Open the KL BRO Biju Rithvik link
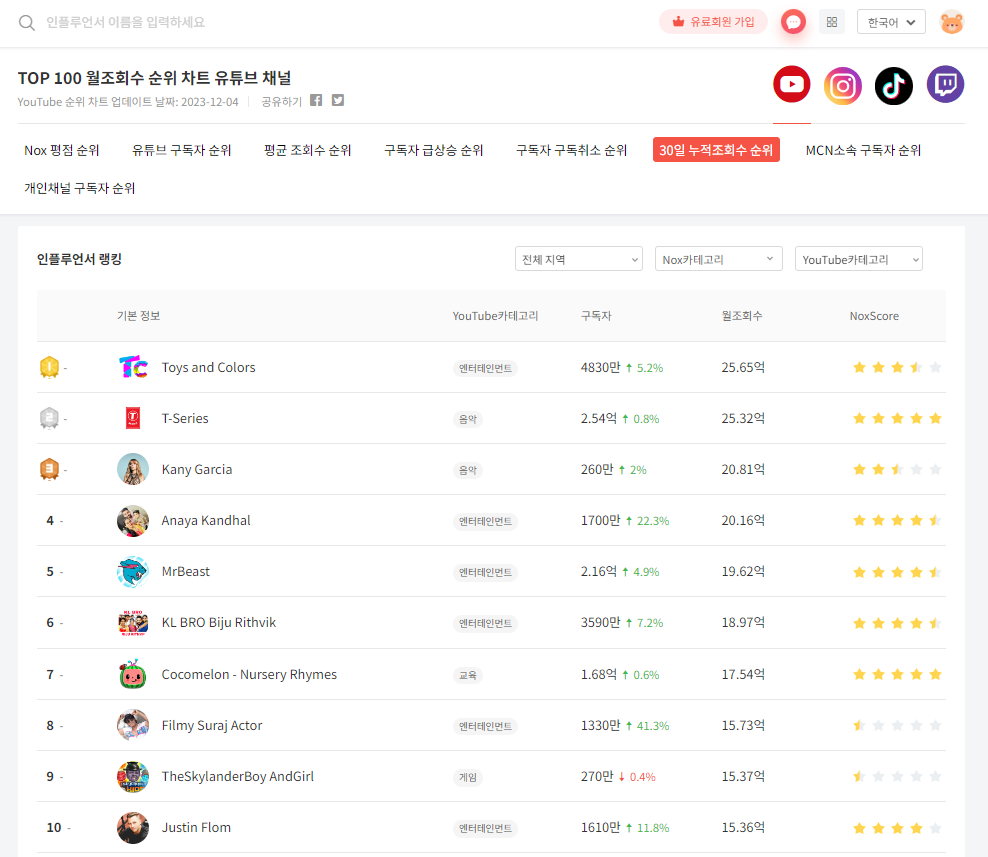 point(219,623)
